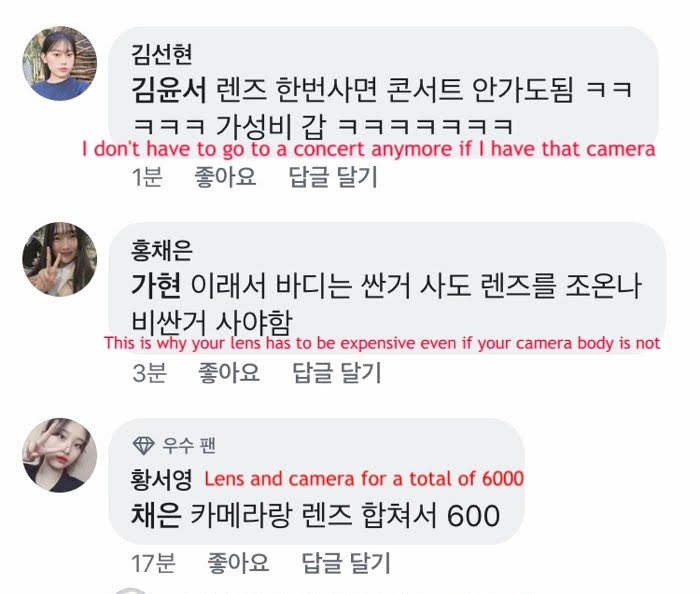Open 황서영's profile picture

coord(60,455)
